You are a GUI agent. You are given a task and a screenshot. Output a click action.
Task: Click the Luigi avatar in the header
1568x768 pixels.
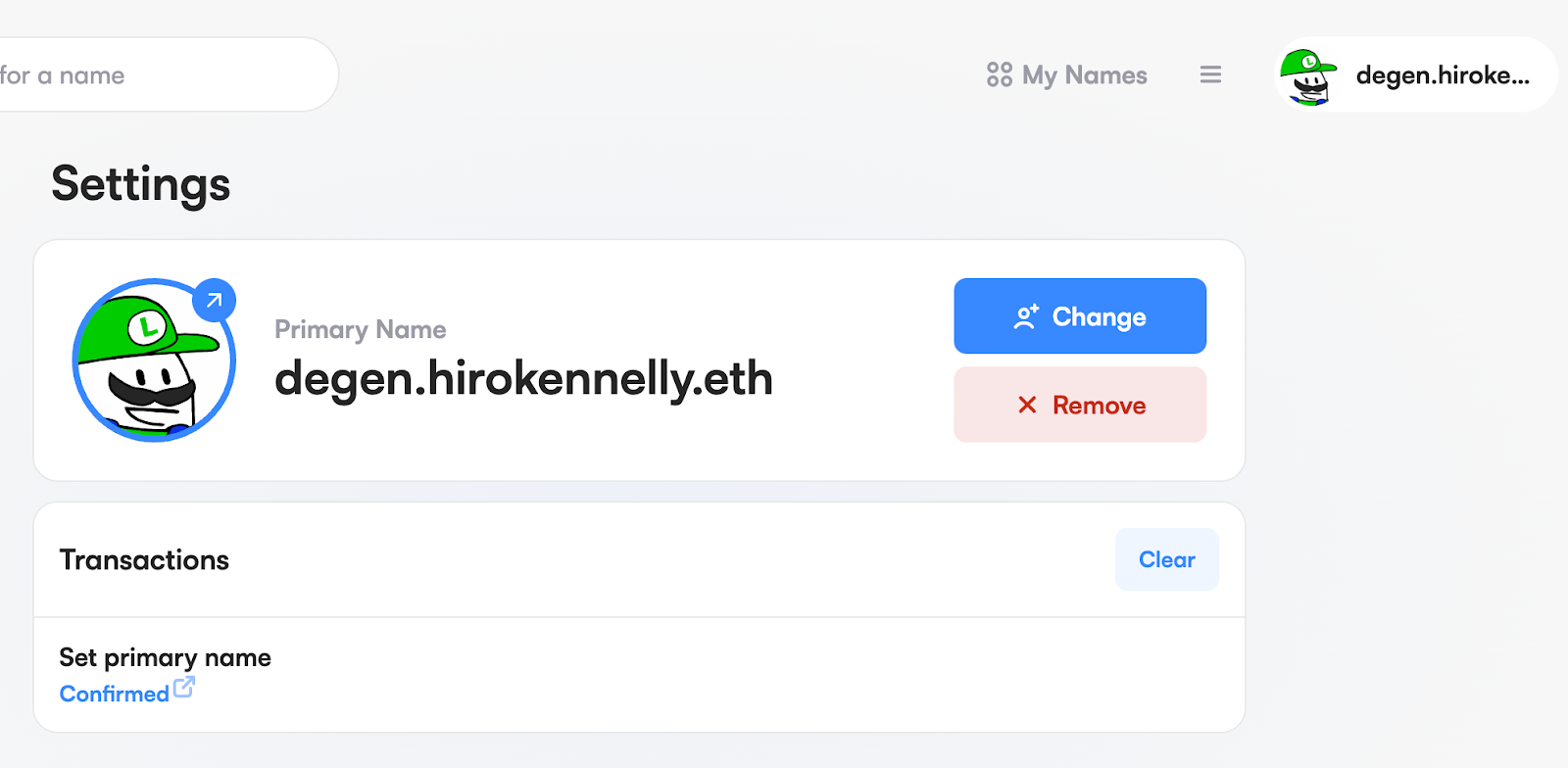tap(1308, 75)
